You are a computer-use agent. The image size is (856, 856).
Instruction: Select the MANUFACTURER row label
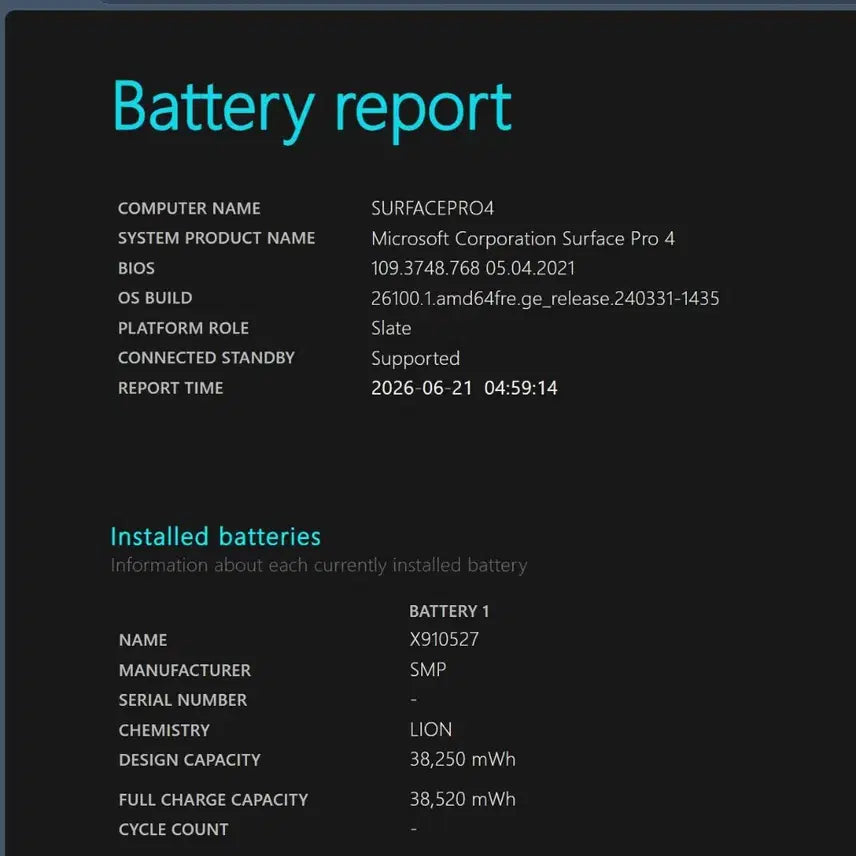185,670
